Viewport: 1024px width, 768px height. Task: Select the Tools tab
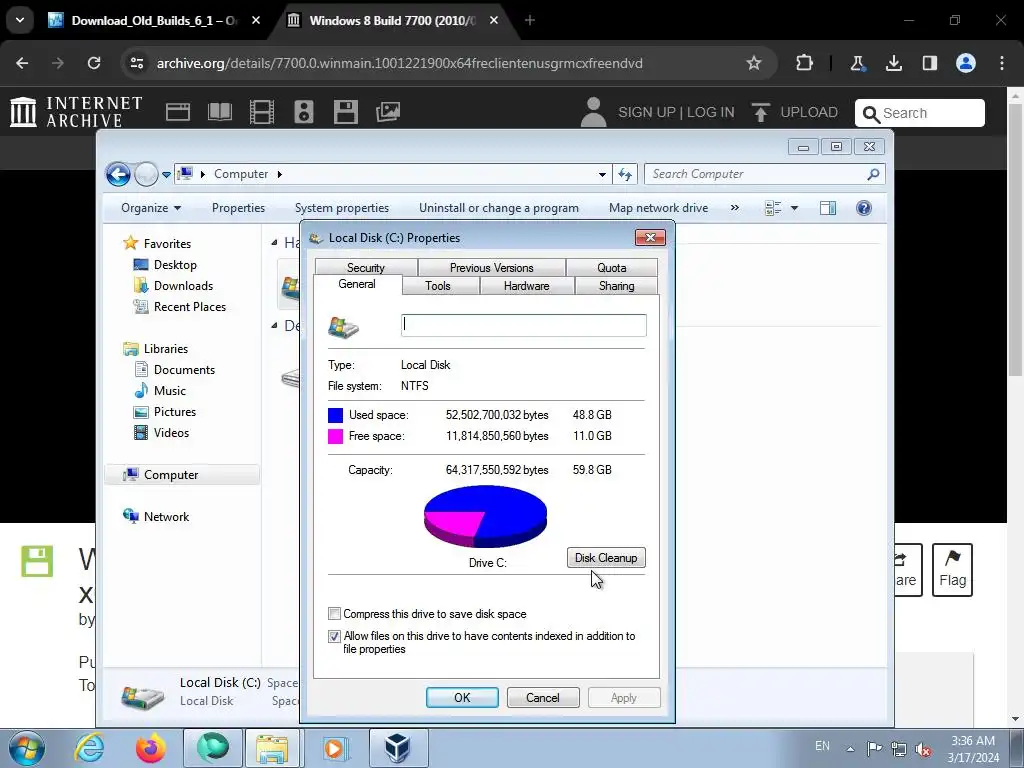438,286
